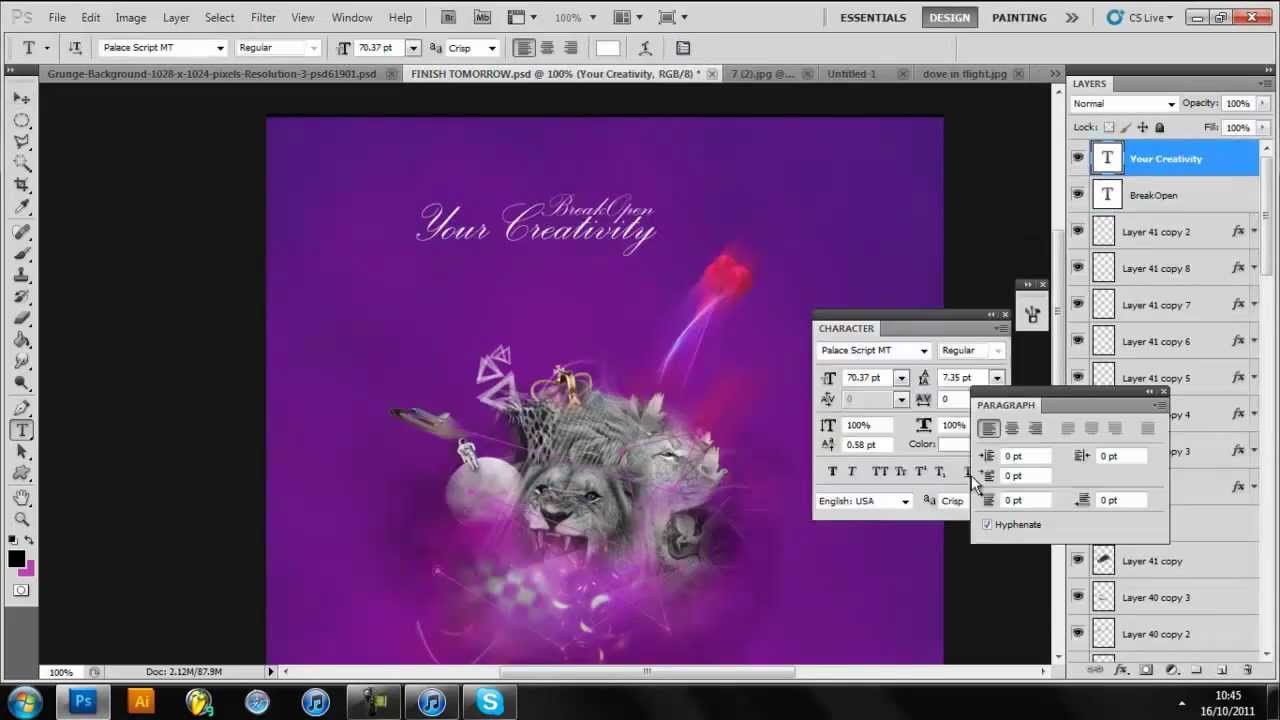The image size is (1280, 720).
Task: Select the Path Selection tool
Action: click(21, 453)
